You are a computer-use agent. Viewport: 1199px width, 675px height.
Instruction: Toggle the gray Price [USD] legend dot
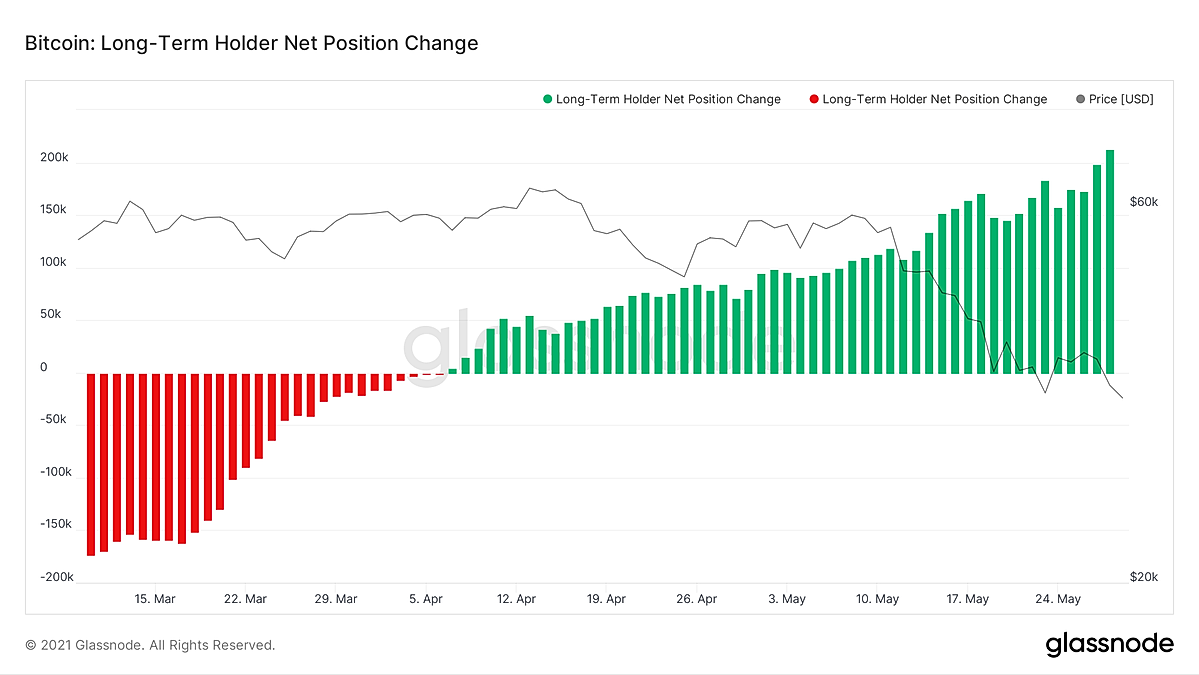pyautogui.click(x=1080, y=99)
